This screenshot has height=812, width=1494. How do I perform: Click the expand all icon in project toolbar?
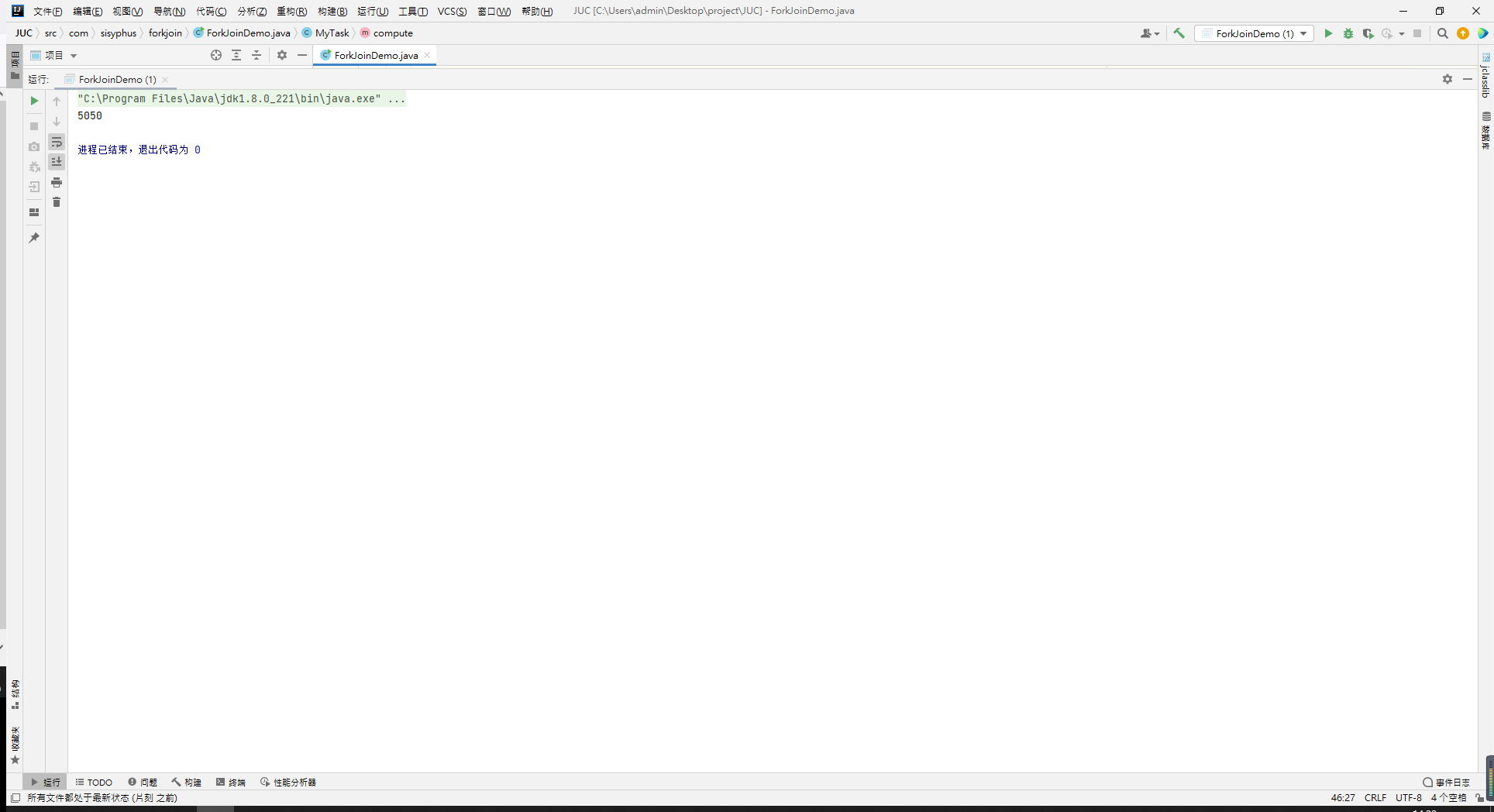pyautogui.click(x=236, y=55)
